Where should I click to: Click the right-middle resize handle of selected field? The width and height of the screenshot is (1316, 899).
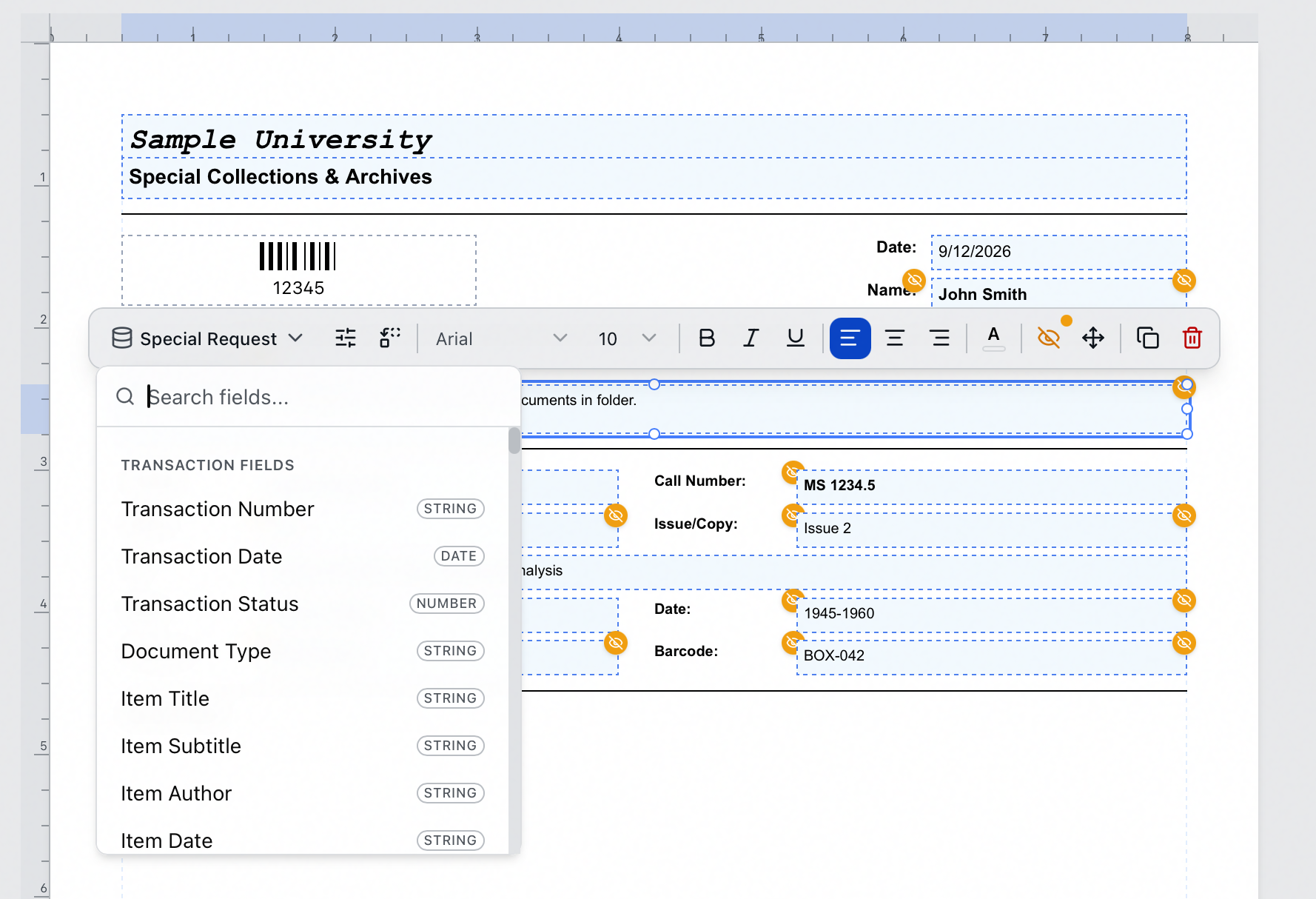tap(1187, 409)
